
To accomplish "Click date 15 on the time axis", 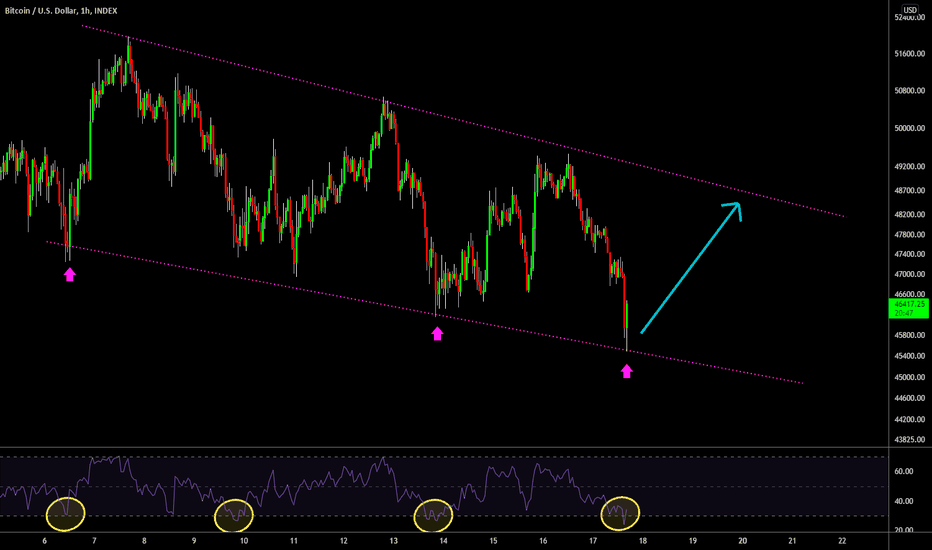I will 493,541.
